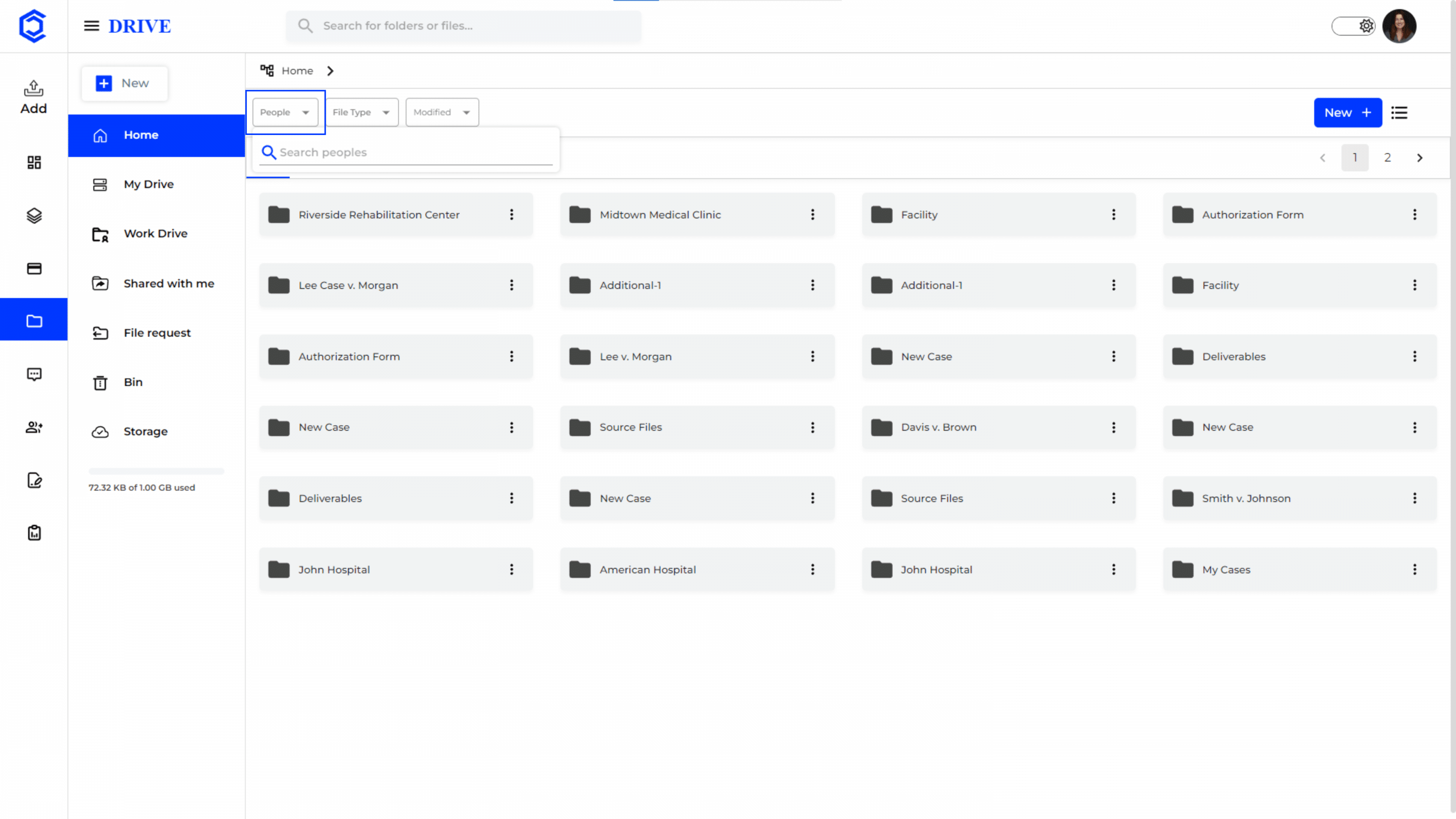Open the Lee v. Morgan folder

697,356
